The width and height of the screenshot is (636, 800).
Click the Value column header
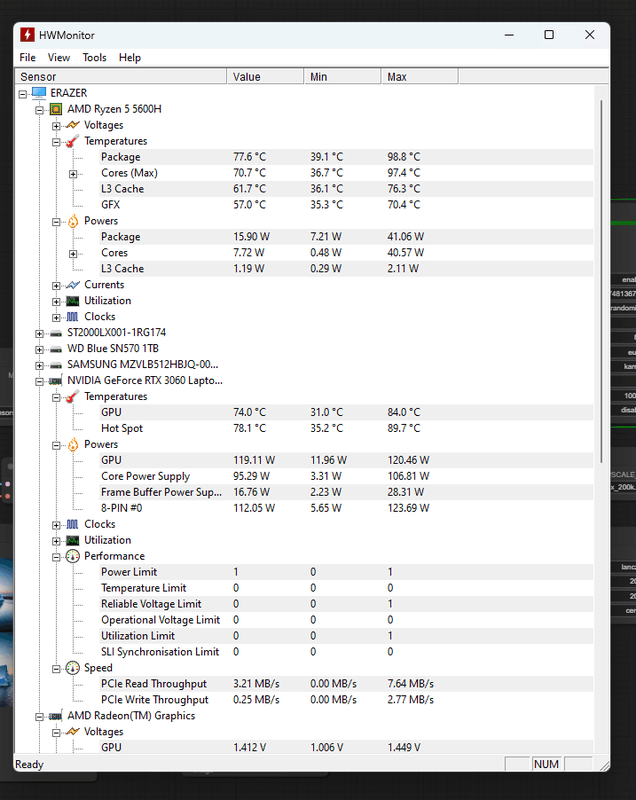pos(265,77)
